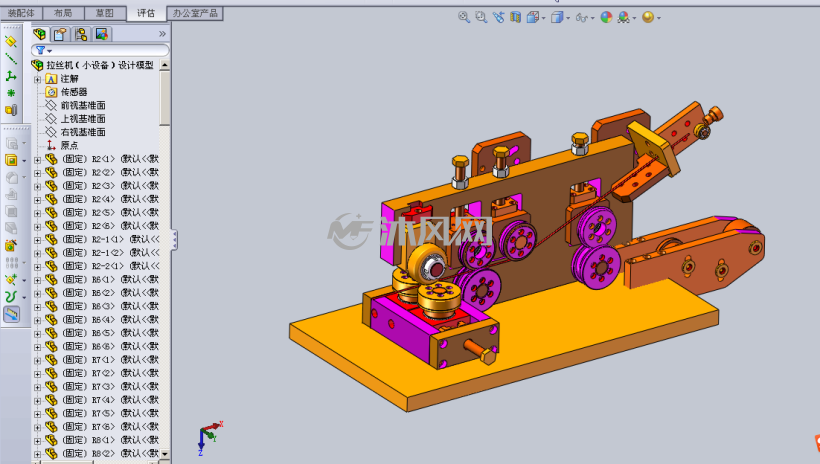Viewport: 820px width, 464px height.
Task: Click the Section View icon
Action: 516,17
